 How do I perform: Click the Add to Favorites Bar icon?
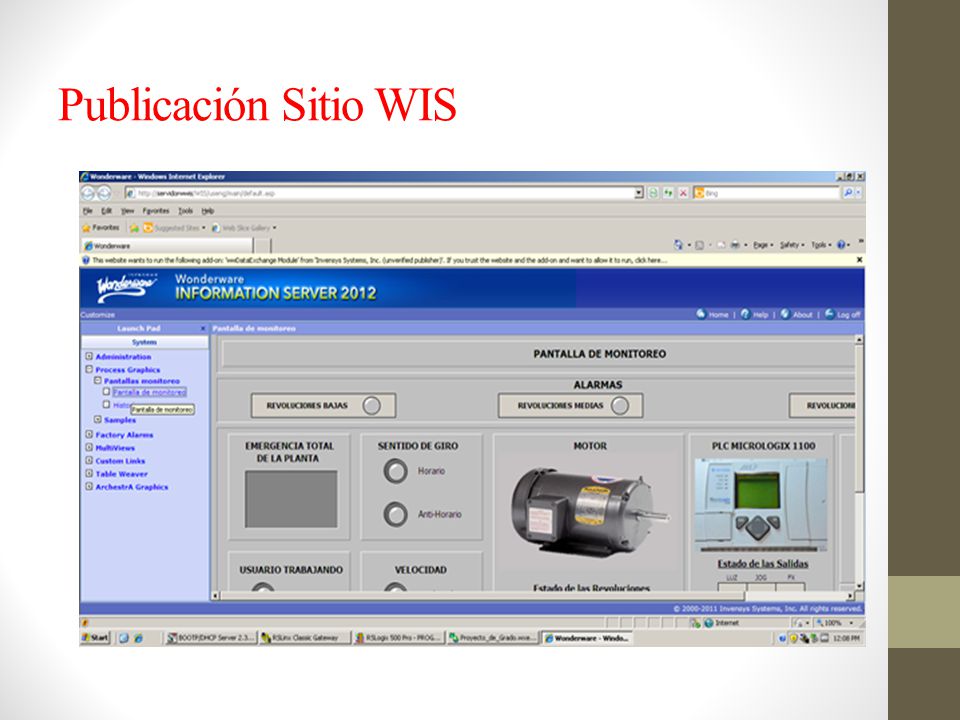[134, 228]
